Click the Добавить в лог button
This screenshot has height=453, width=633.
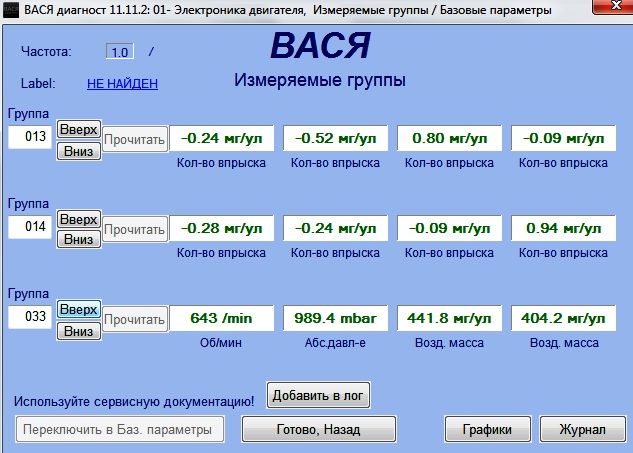(318, 395)
